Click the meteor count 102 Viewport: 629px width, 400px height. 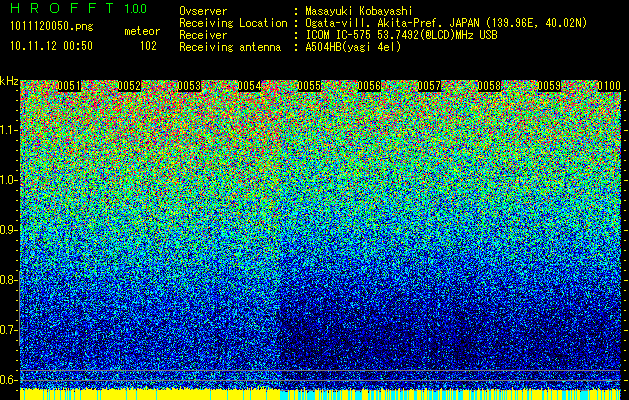tap(148, 46)
